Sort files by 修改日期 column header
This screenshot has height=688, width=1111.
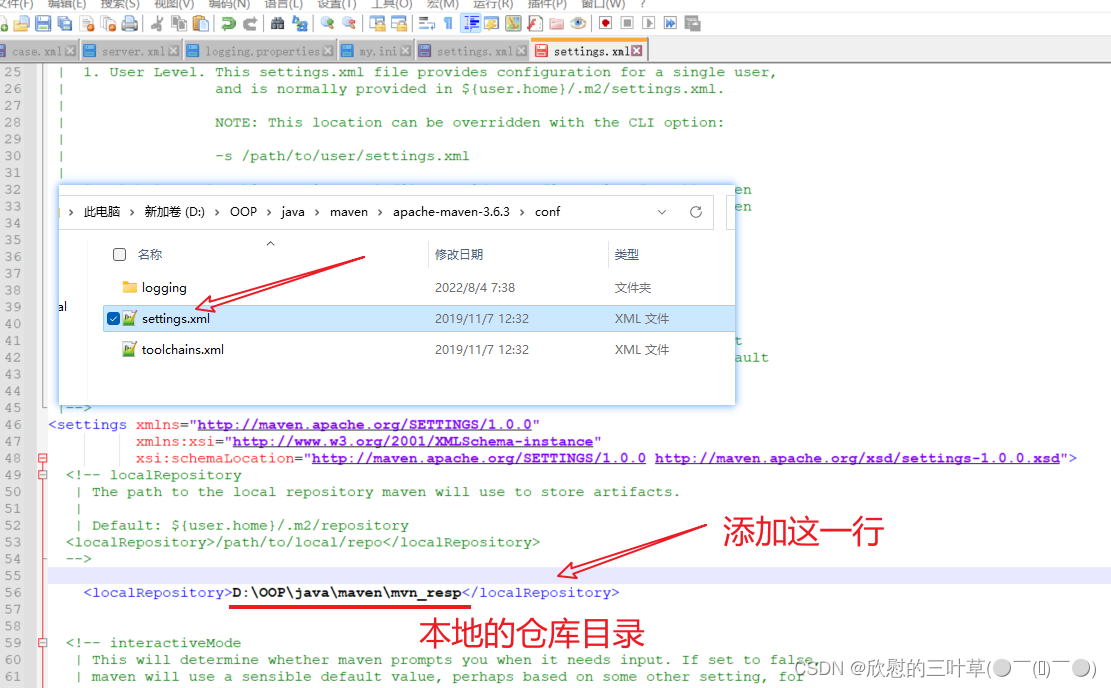click(x=459, y=254)
